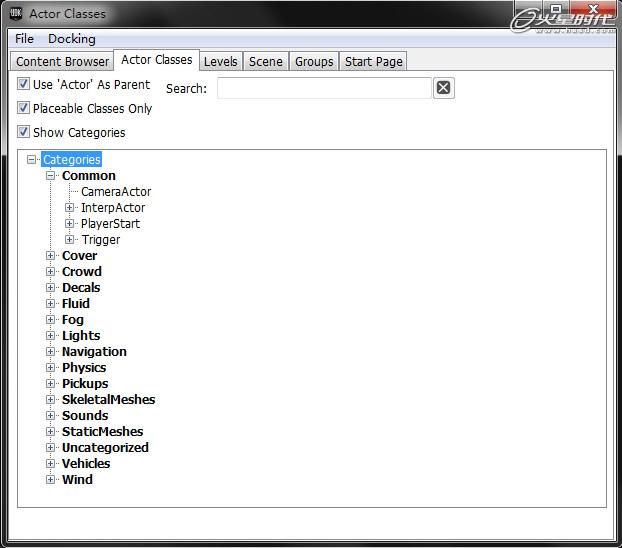The image size is (622, 548).
Task: Uncheck Placeable Classes Only
Action: [23, 108]
